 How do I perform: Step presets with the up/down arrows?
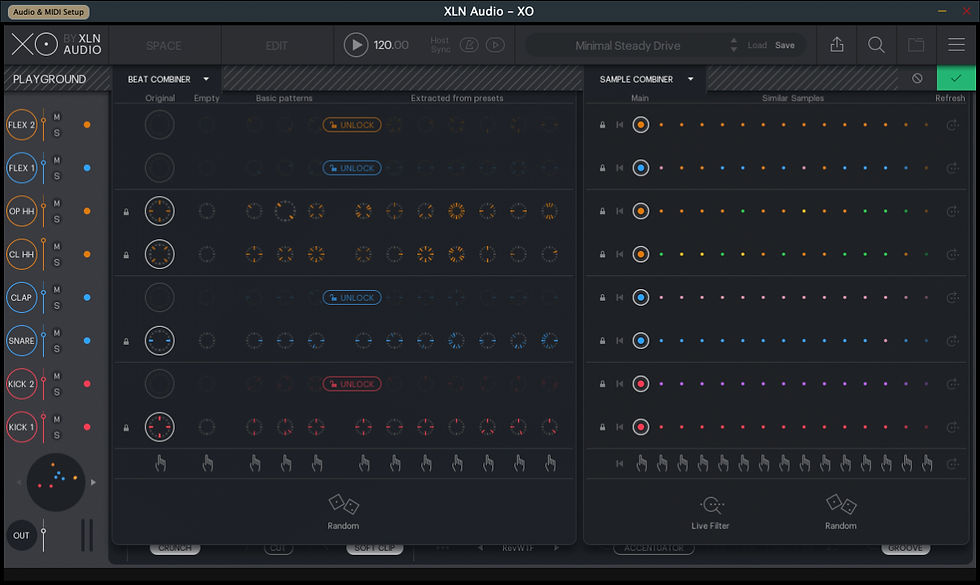click(x=733, y=45)
